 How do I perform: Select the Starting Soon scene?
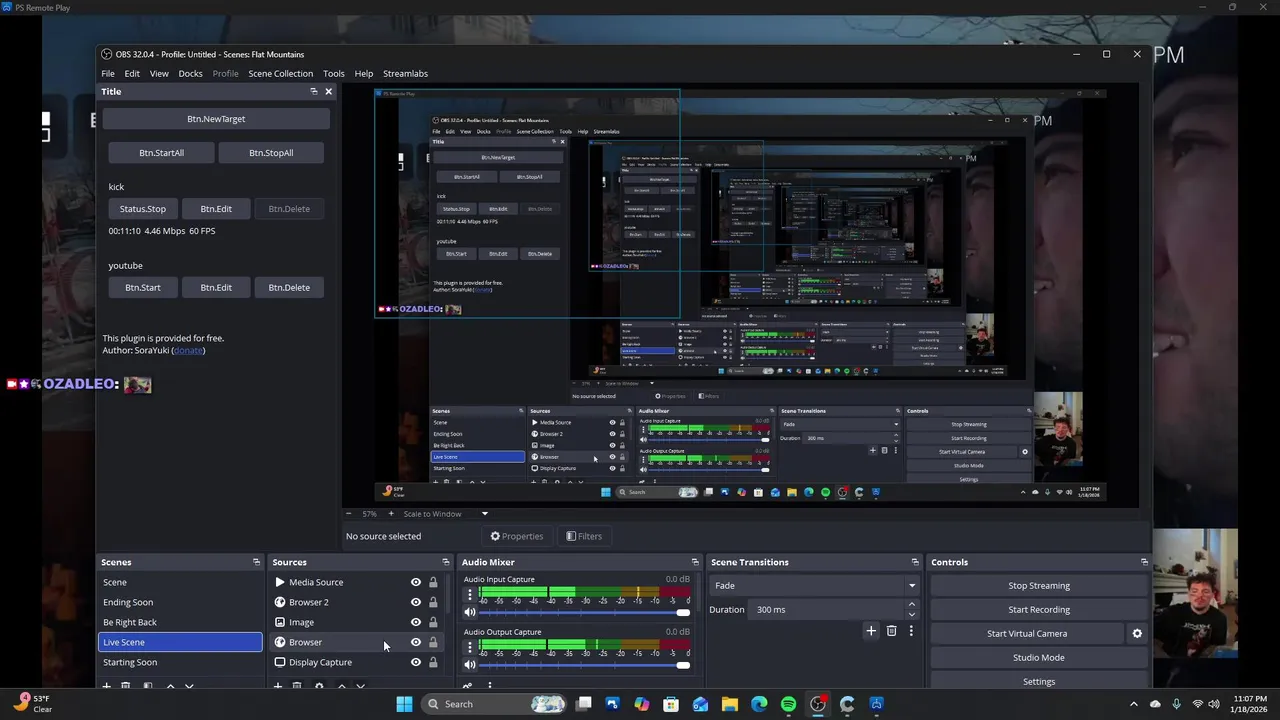coord(180,662)
